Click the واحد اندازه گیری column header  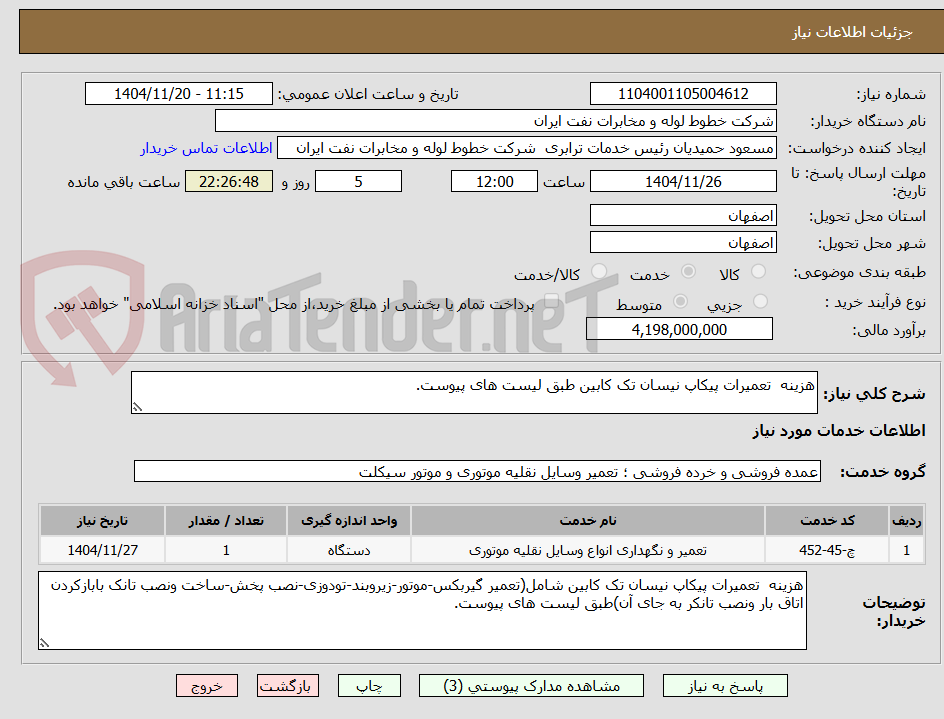[349, 520]
